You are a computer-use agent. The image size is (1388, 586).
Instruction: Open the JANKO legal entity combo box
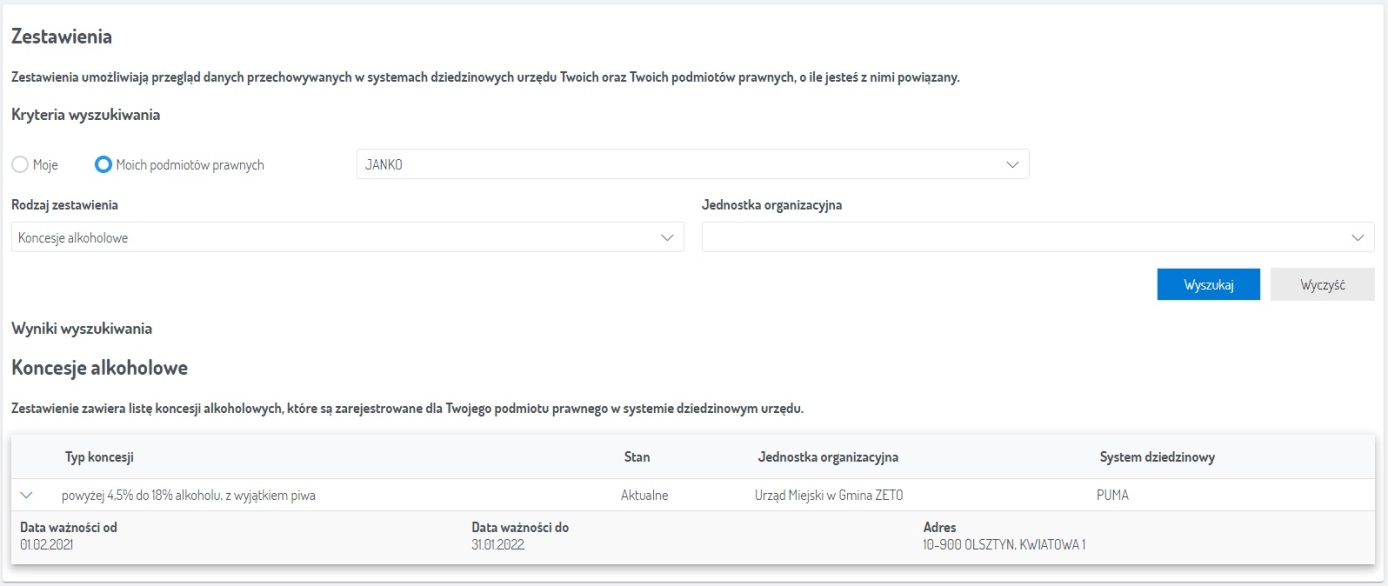[x=680, y=165]
